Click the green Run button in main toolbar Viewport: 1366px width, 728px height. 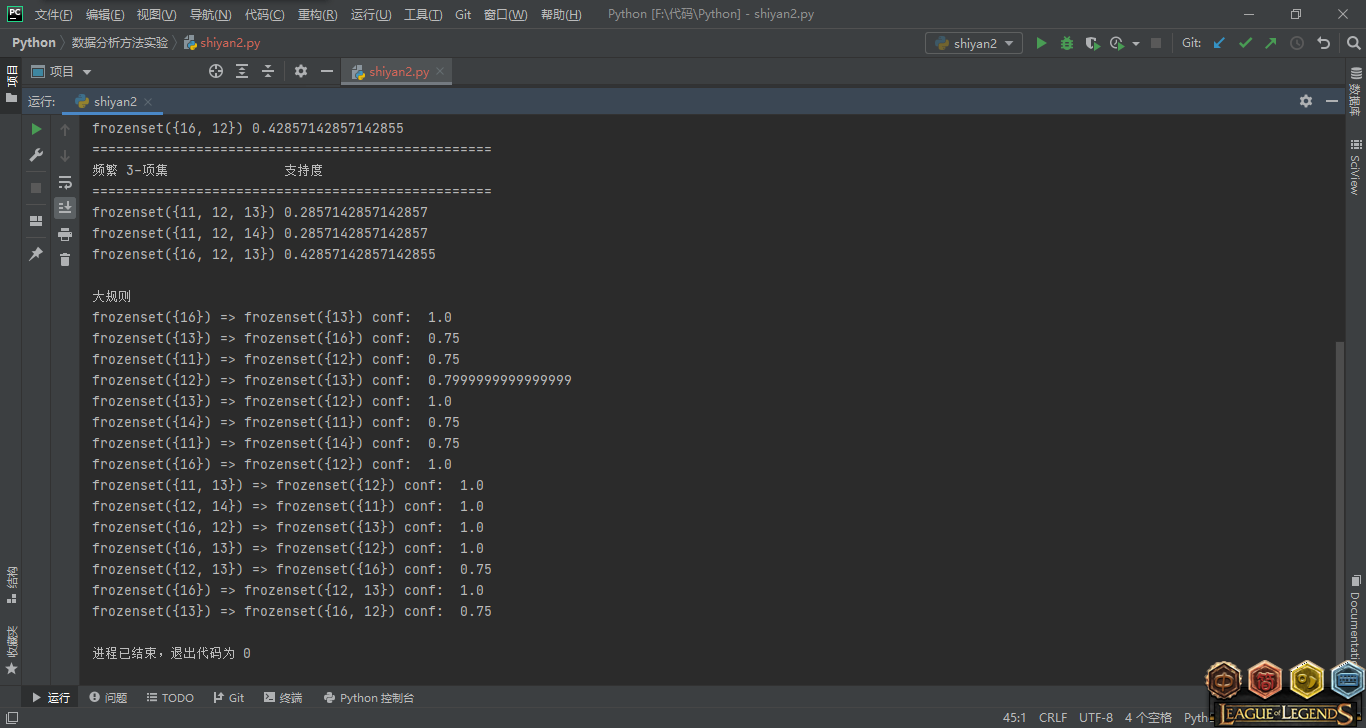tap(1041, 43)
